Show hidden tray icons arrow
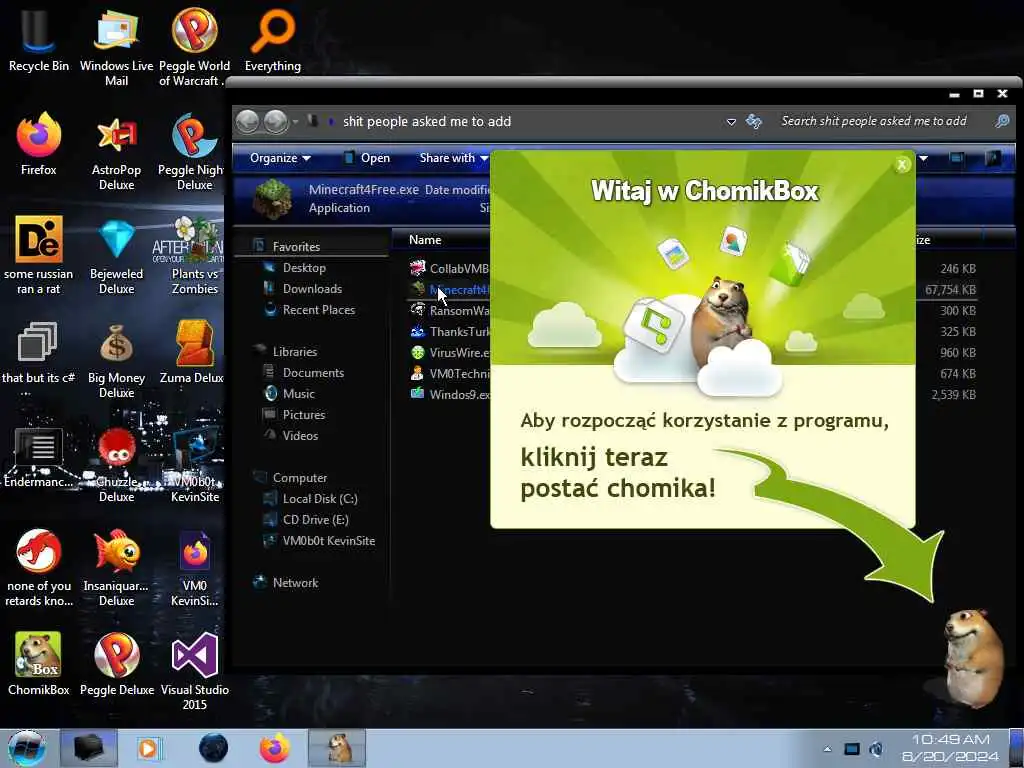 tap(827, 749)
